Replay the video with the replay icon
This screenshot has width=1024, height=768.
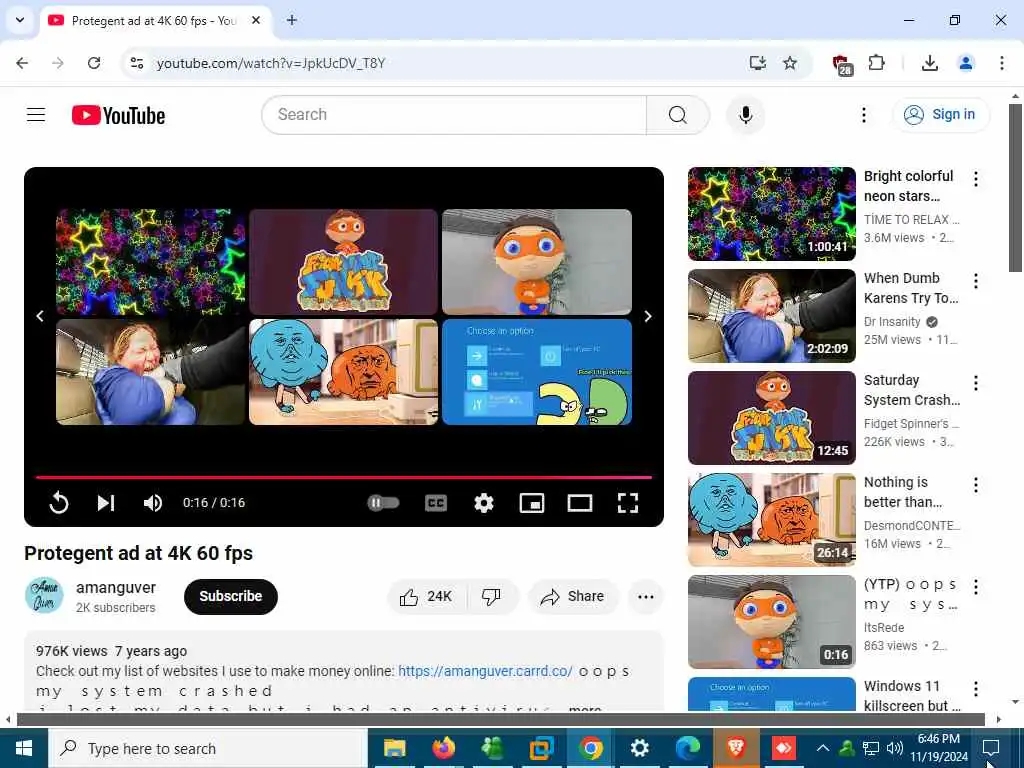point(59,503)
